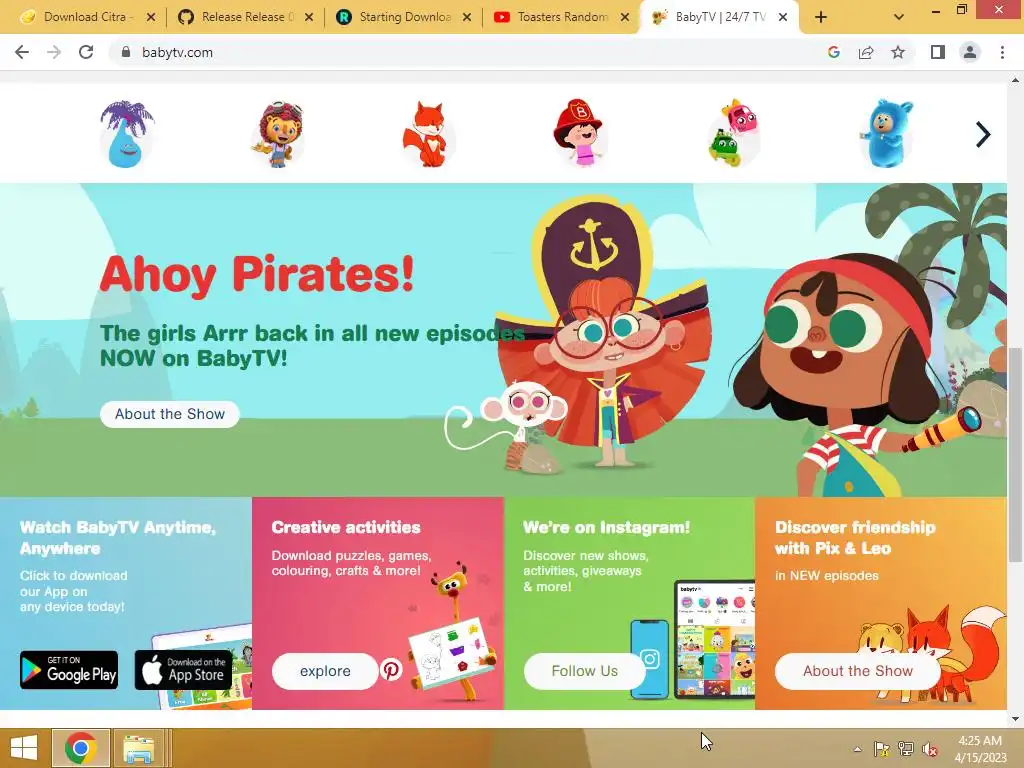This screenshot has height=768, width=1024.
Task: Share this page icon
Action: pyautogui.click(x=866, y=52)
